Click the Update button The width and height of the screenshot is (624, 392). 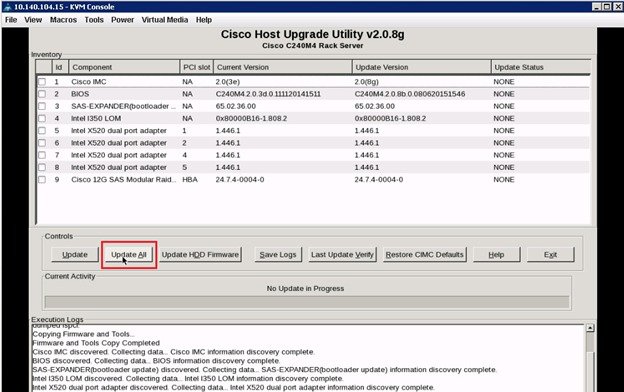coord(75,255)
